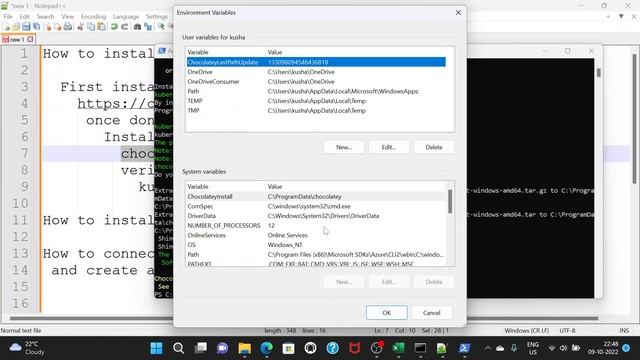Image resolution: width=640 pixels, height=360 pixels.
Task: Click the Replace icon in Notepad++ toolbar
Action: click(x=148, y=27)
